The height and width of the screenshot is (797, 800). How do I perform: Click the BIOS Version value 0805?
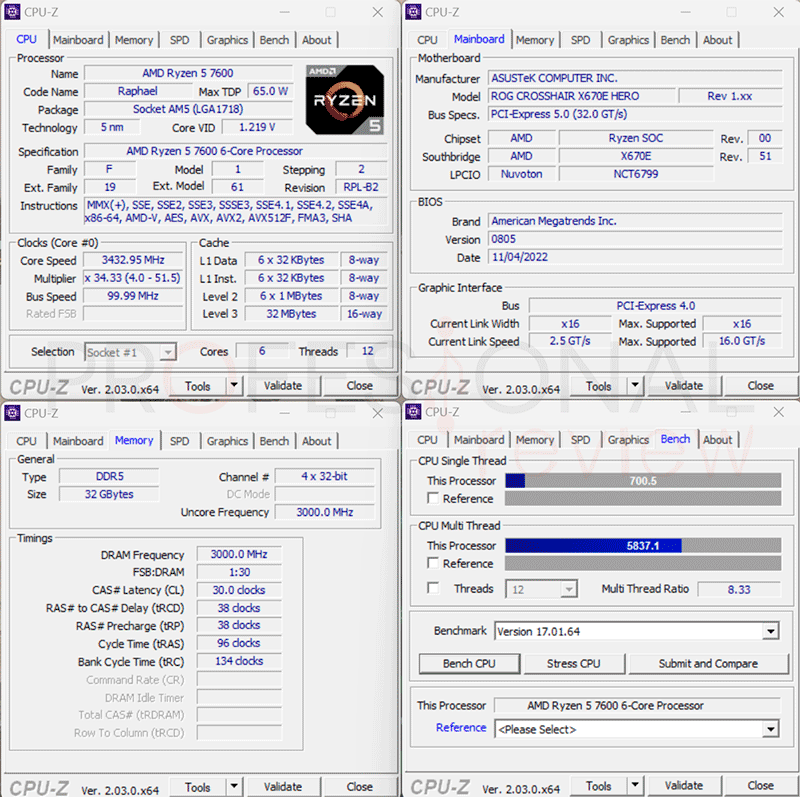tap(635, 239)
